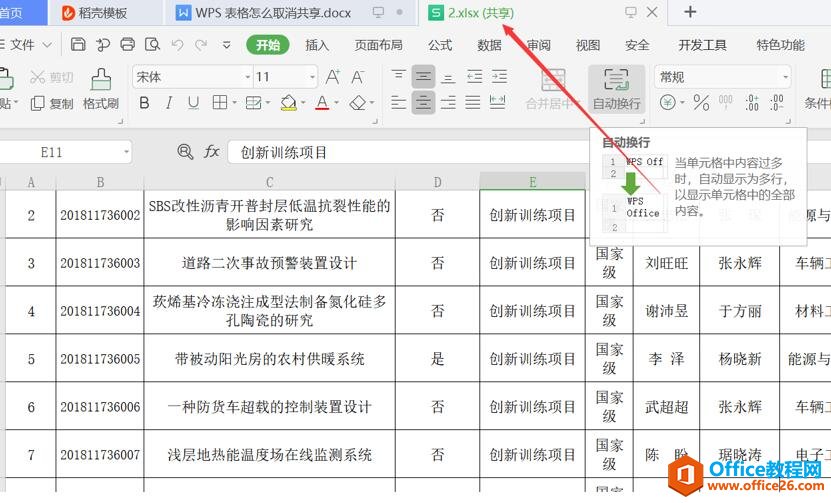The image size is (831, 503).
Task: Click the Cut scissors icon
Action: point(37,77)
